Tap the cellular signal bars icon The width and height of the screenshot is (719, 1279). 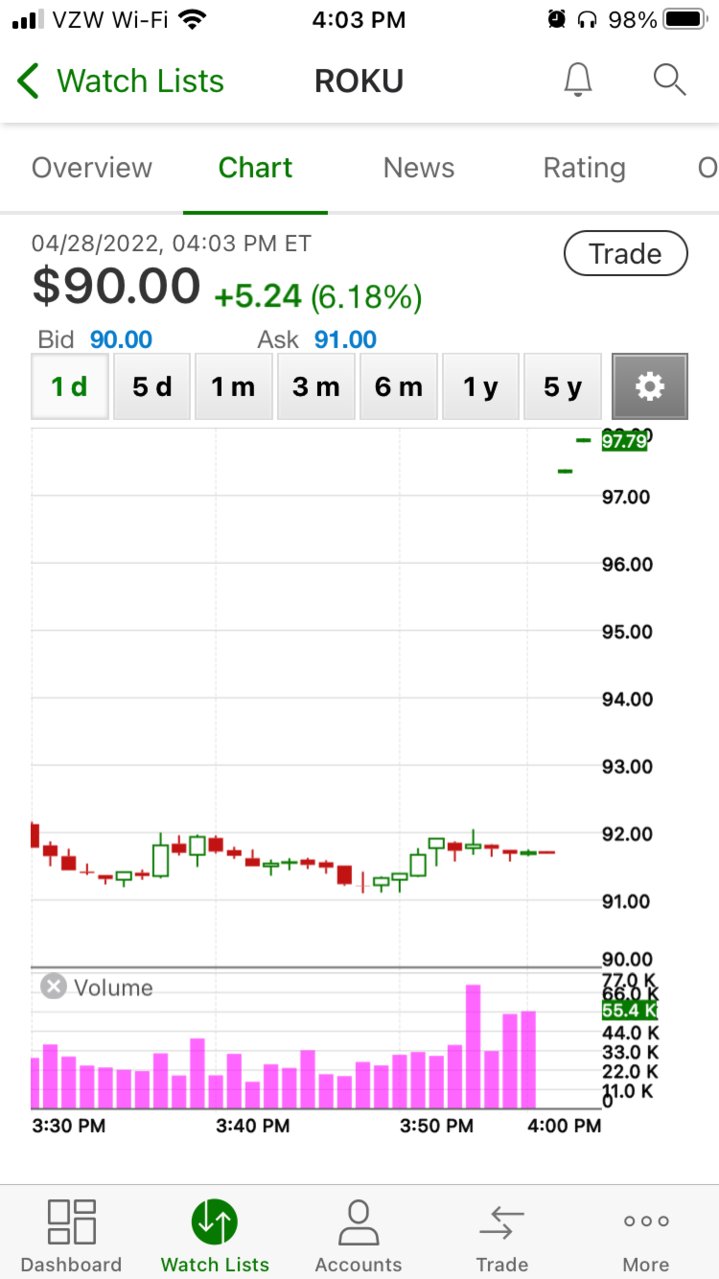click(28, 19)
